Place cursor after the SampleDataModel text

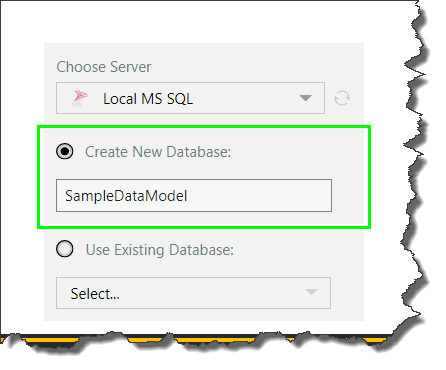(x=189, y=196)
